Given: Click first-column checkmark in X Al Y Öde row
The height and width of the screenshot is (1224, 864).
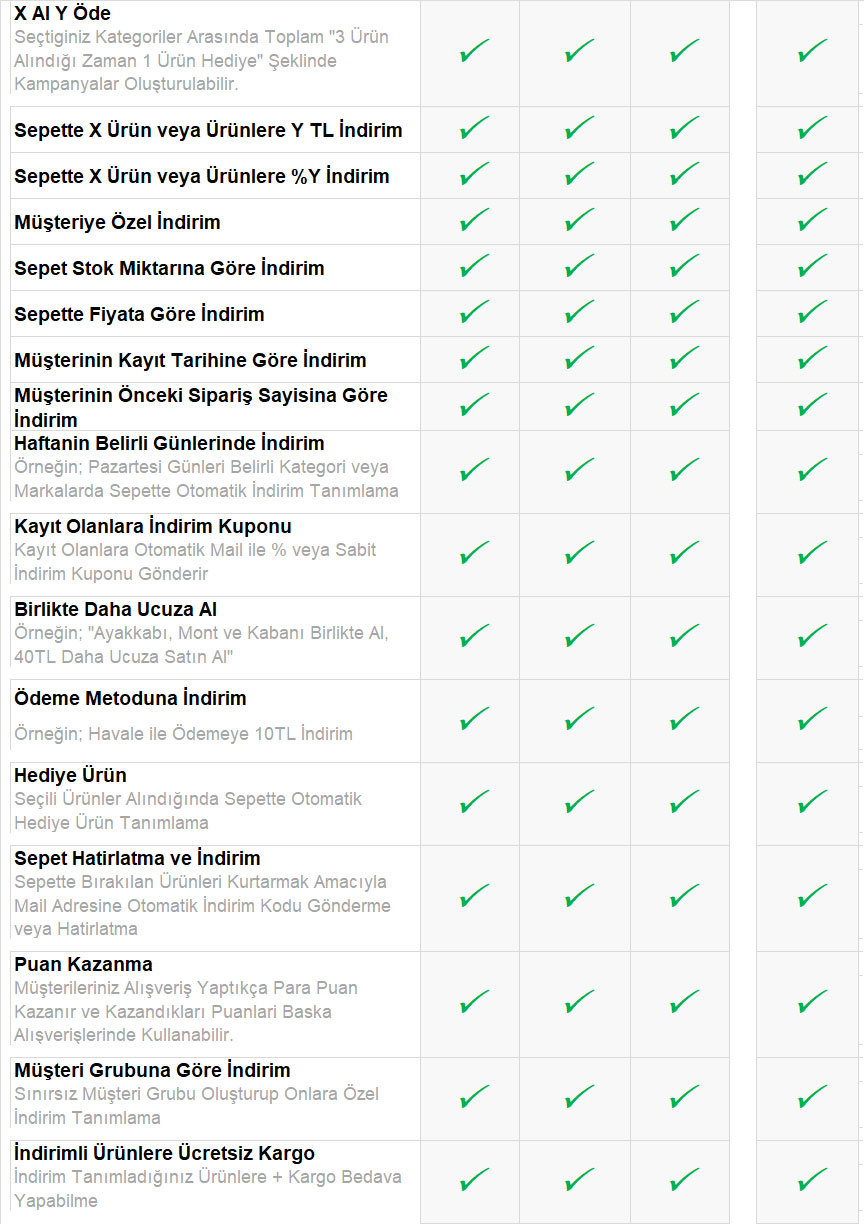Looking at the screenshot, I should coord(474,50).
